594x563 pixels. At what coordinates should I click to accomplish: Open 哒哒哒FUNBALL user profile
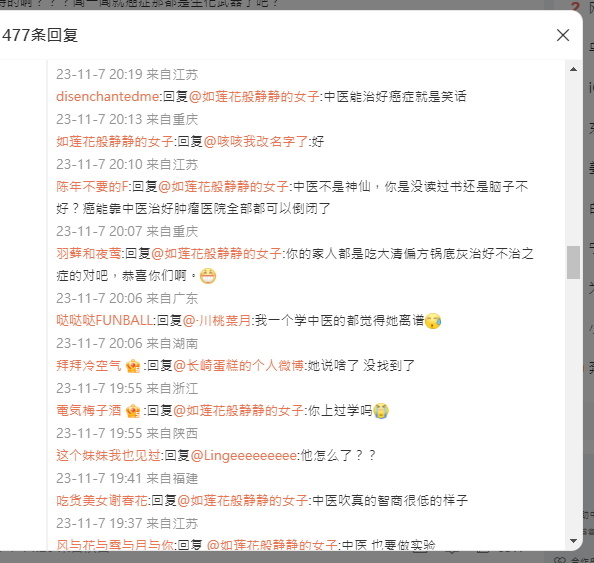[x=105, y=321]
